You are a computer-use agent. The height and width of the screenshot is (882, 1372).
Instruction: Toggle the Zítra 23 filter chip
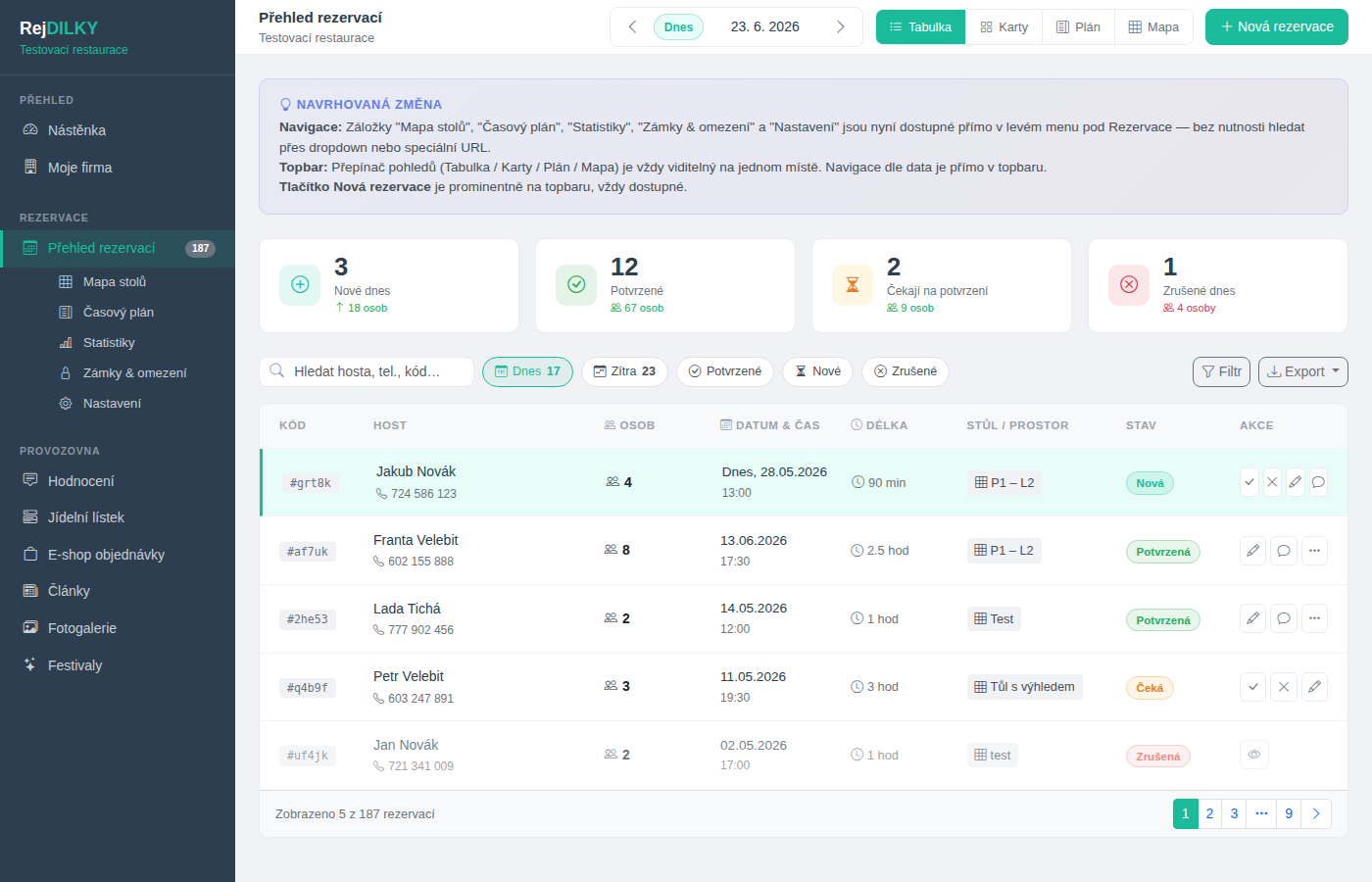624,371
